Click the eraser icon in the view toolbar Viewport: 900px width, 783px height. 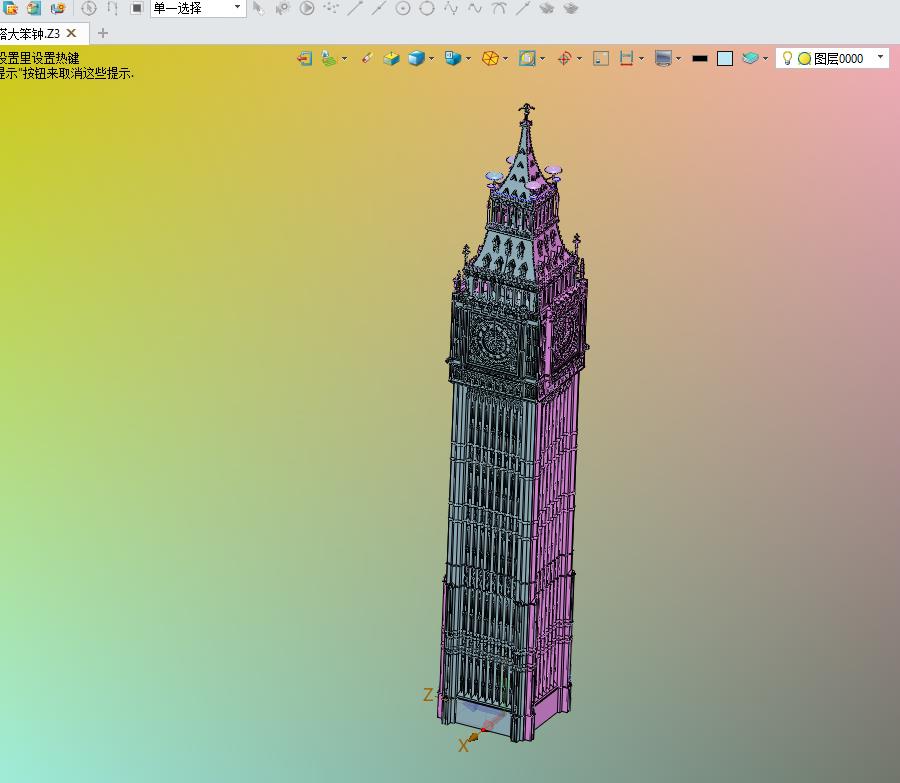pyautogui.click(x=367, y=58)
